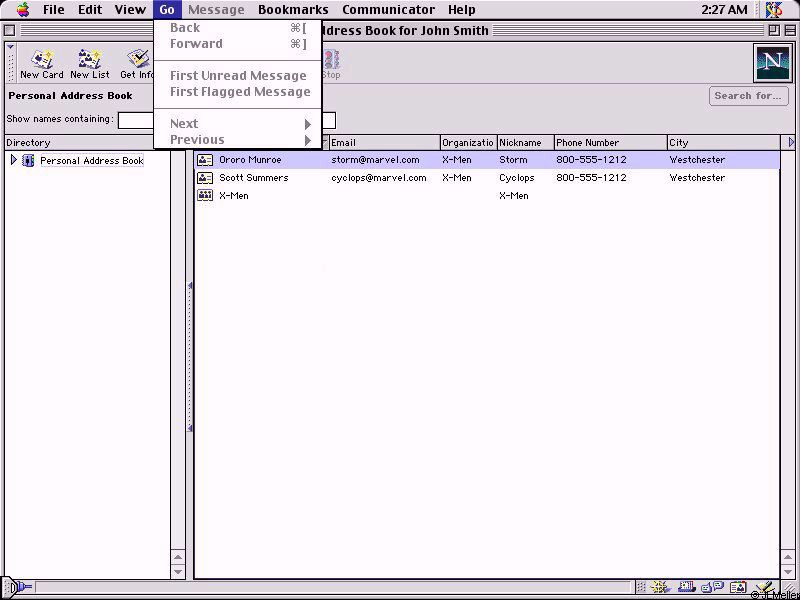The height and width of the screenshot is (600, 800).
Task: Collapse the toolbar using its top-left arrow
Action: pyautogui.click(x=11, y=47)
